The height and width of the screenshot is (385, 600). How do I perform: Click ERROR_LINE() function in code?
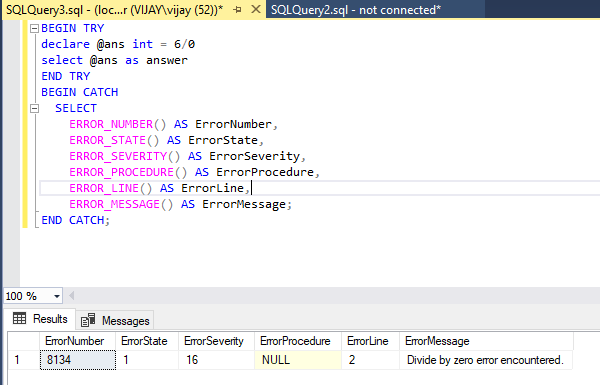pyautogui.click(x=111, y=188)
